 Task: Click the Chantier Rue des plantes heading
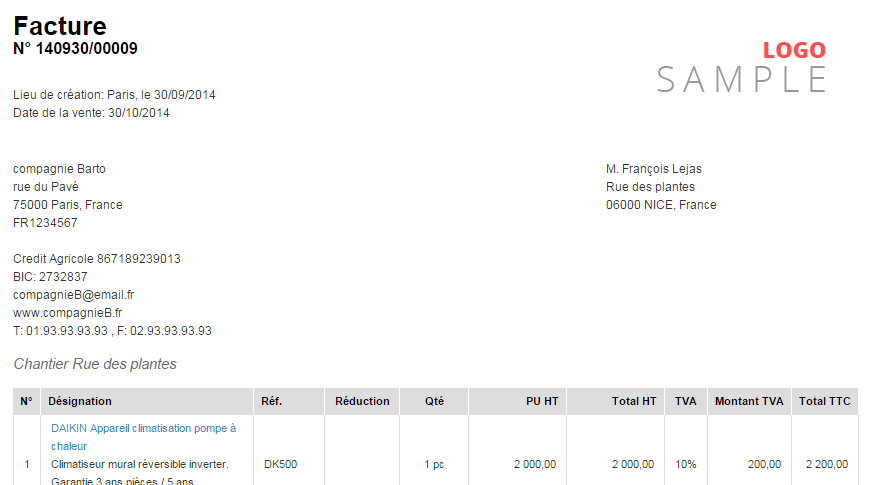[x=95, y=364]
